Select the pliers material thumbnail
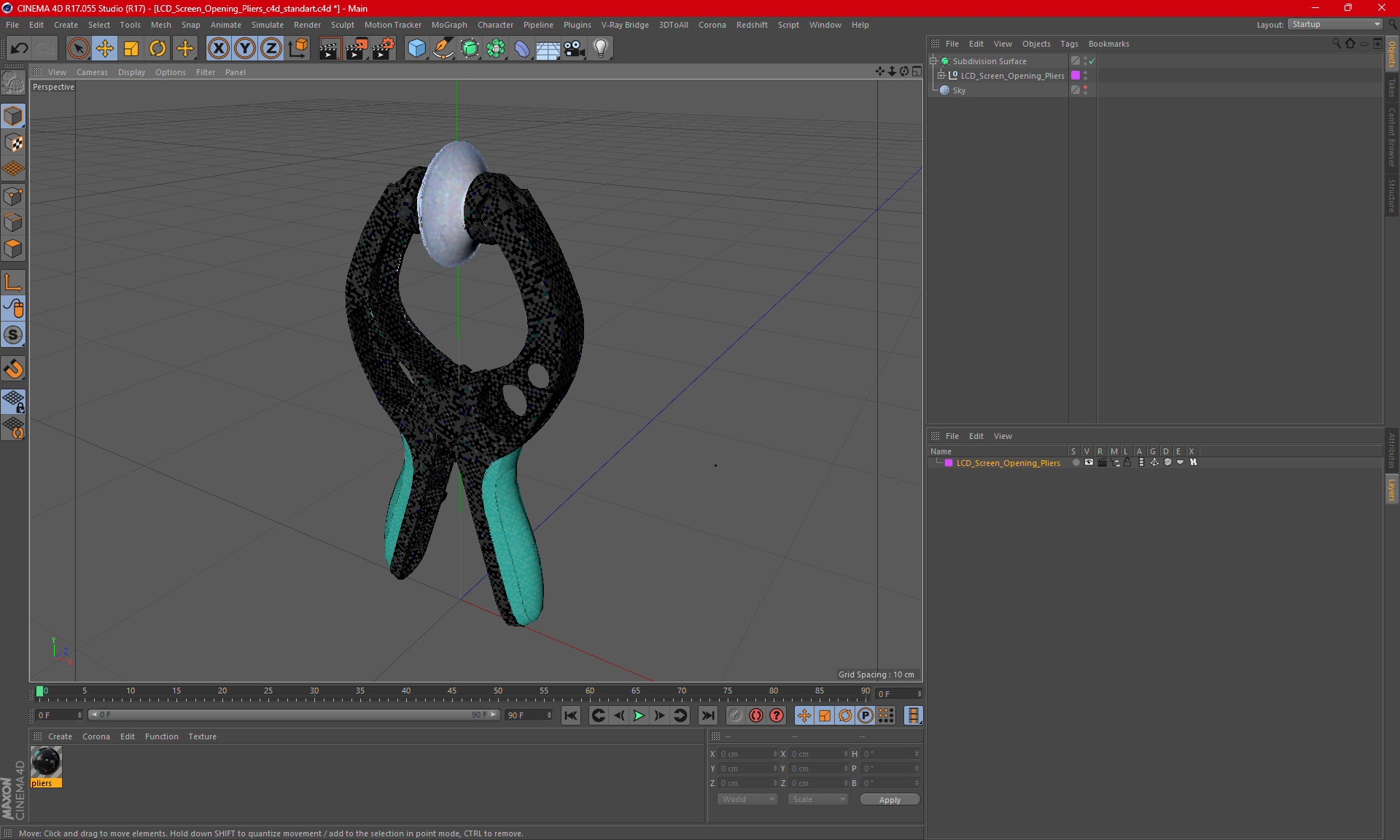The image size is (1400, 840). tap(46, 763)
